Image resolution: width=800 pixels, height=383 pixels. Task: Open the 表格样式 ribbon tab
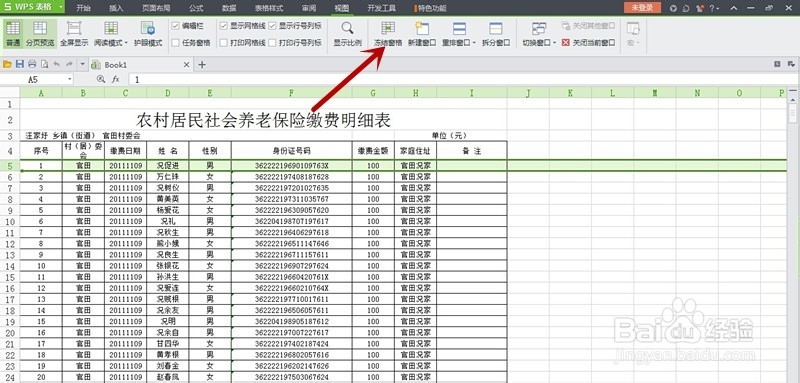coord(269,8)
